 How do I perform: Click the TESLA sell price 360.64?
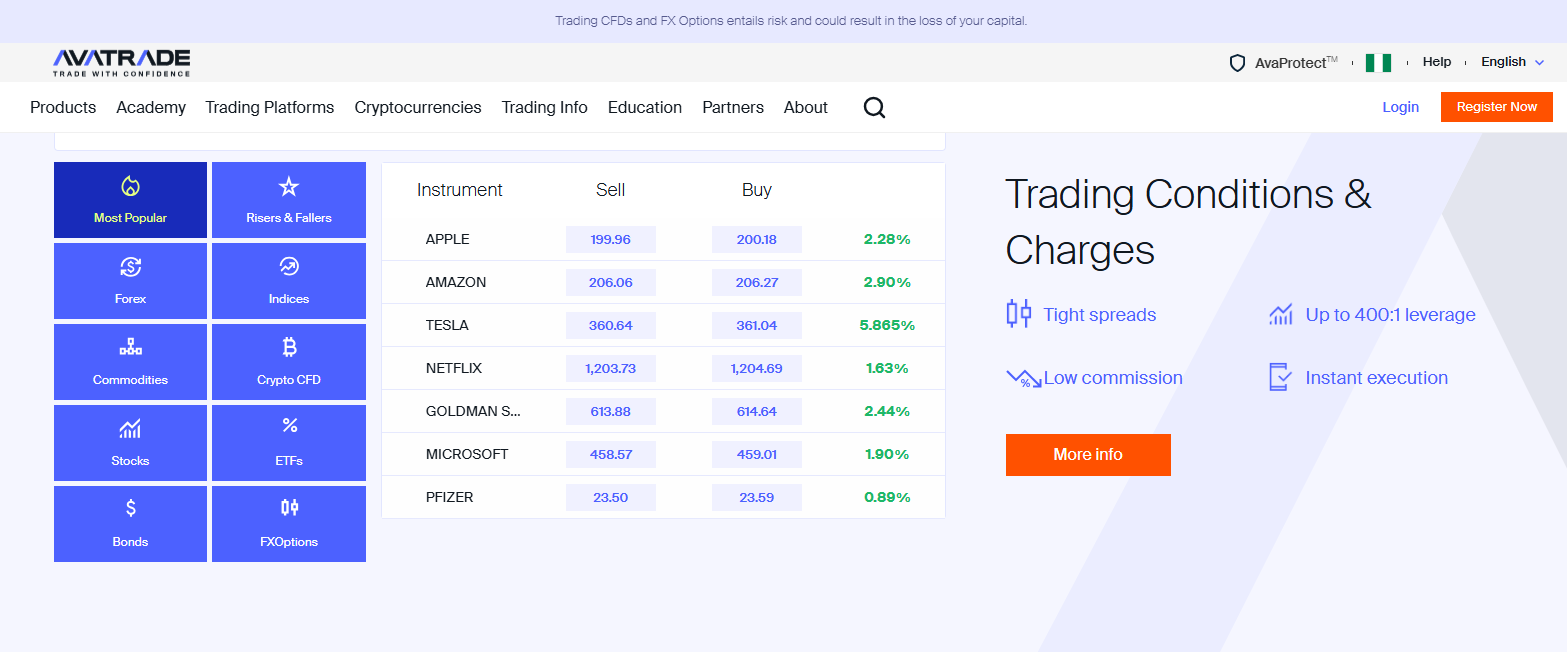pos(611,325)
